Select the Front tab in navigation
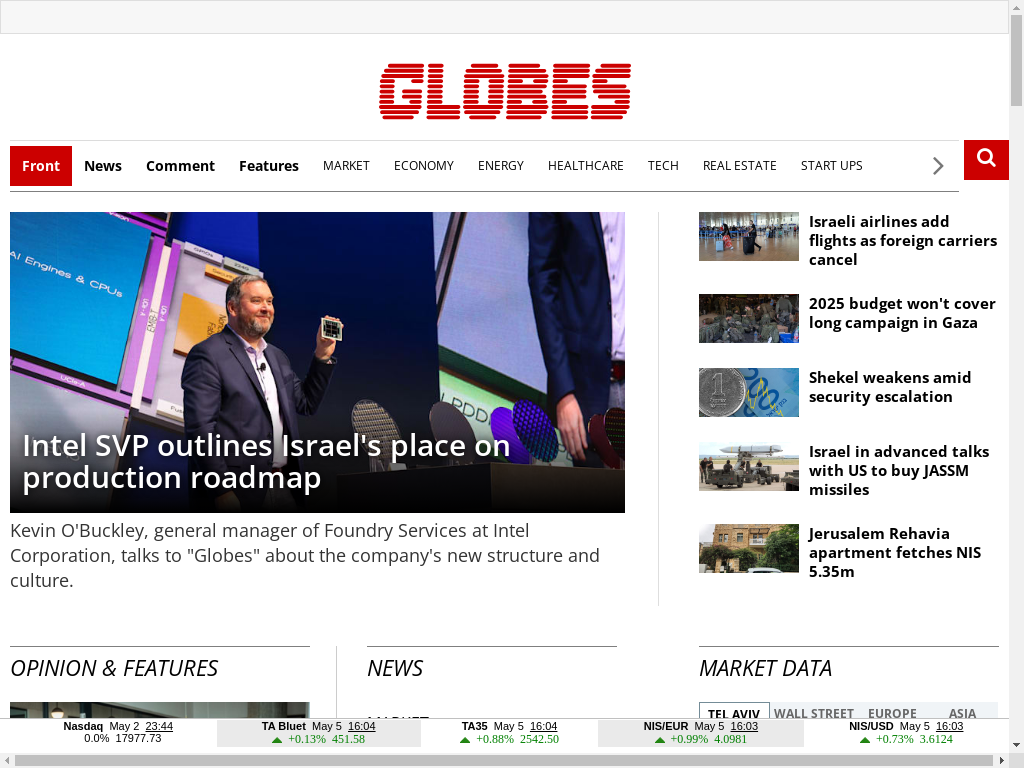This screenshot has width=1024, height=768. pyautogui.click(x=40, y=166)
